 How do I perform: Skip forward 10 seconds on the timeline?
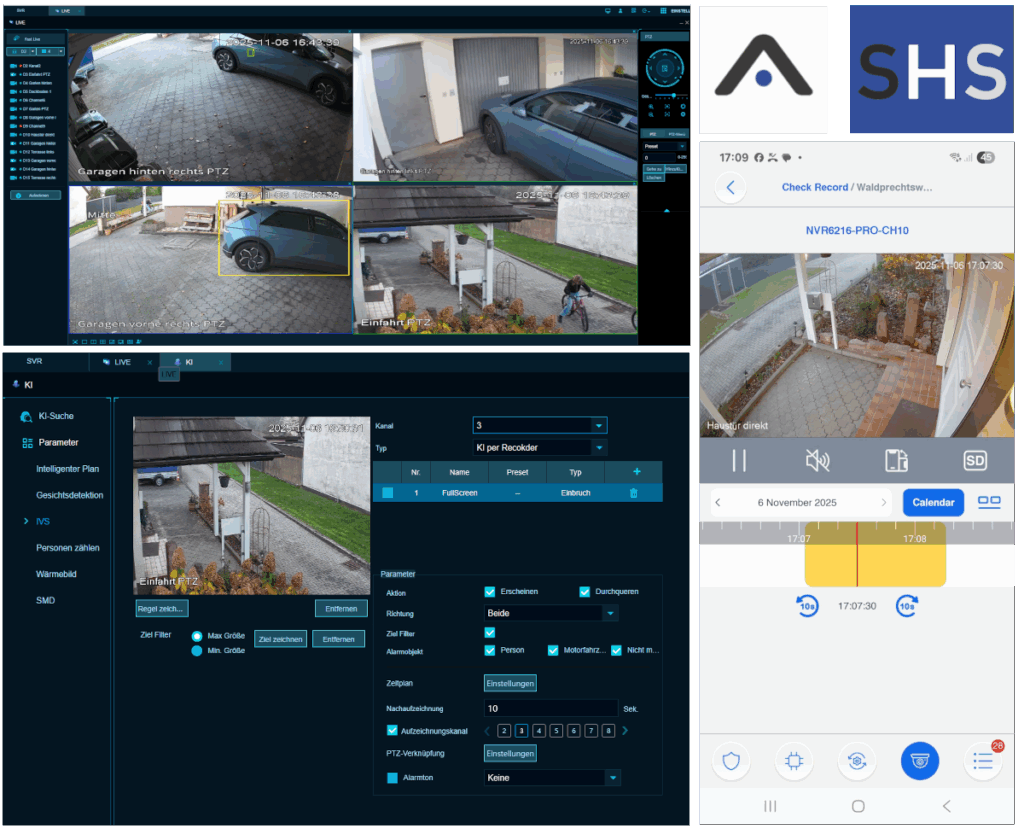tap(907, 606)
